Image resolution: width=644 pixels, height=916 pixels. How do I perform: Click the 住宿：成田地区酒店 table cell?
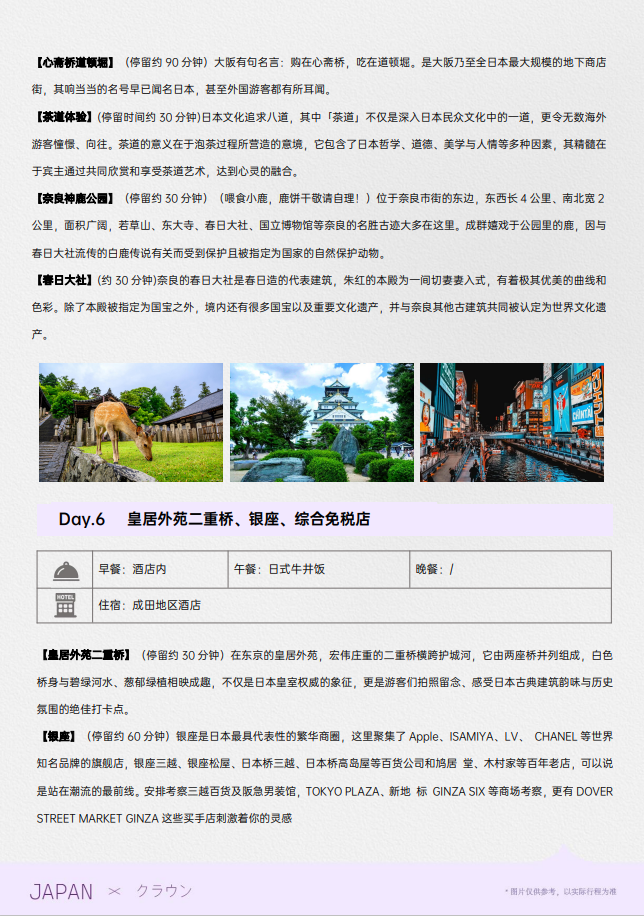pos(352,605)
